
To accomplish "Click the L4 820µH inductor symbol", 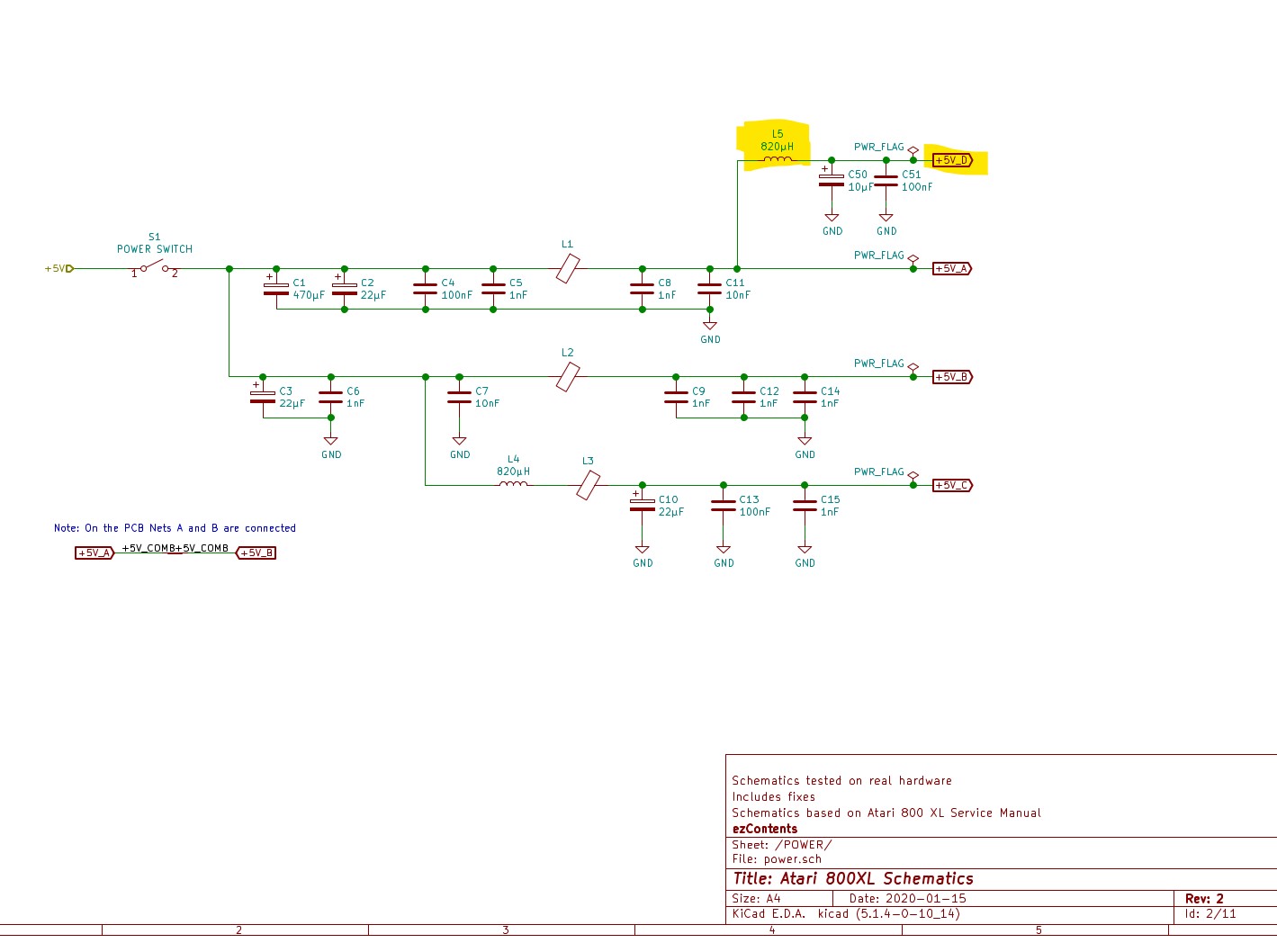I will 513,484.
